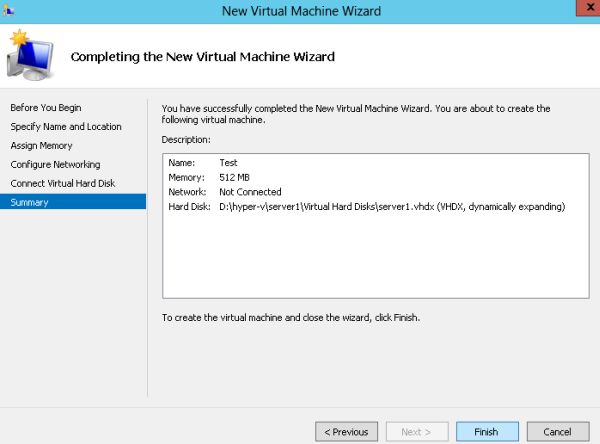Click the Completing the New Virtual Machine Wizard heading
The width and height of the screenshot is (600, 444).
[203, 57]
